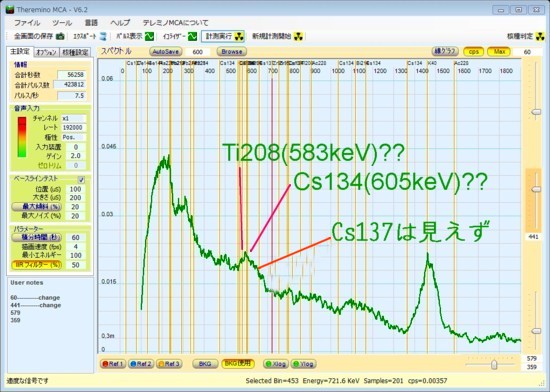
Task: Switch to the オプション tab
Action: [x=46, y=52]
